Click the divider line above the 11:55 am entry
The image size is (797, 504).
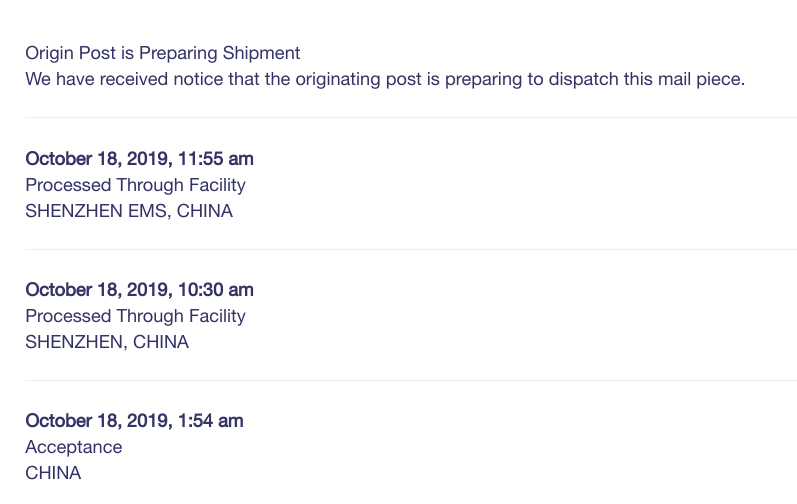(x=411, y=117)
